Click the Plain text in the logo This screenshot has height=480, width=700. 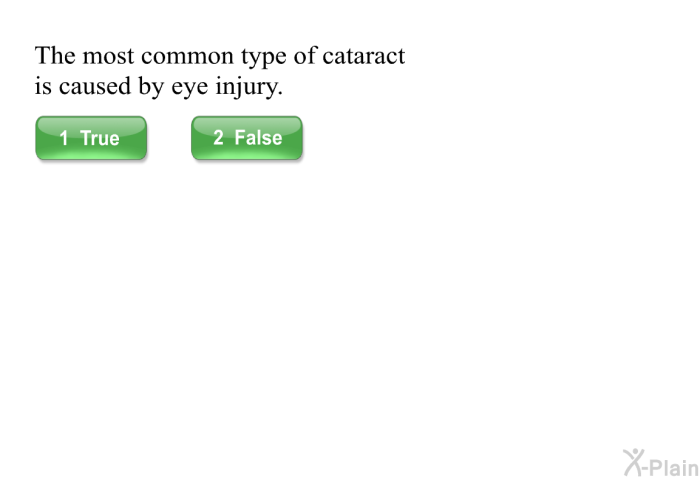[674, 467]
